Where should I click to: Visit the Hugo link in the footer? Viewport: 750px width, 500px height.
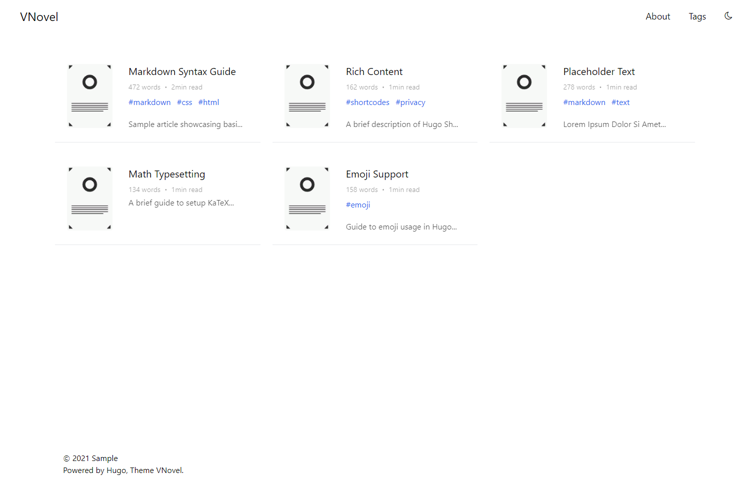click(x=116, y=470)
